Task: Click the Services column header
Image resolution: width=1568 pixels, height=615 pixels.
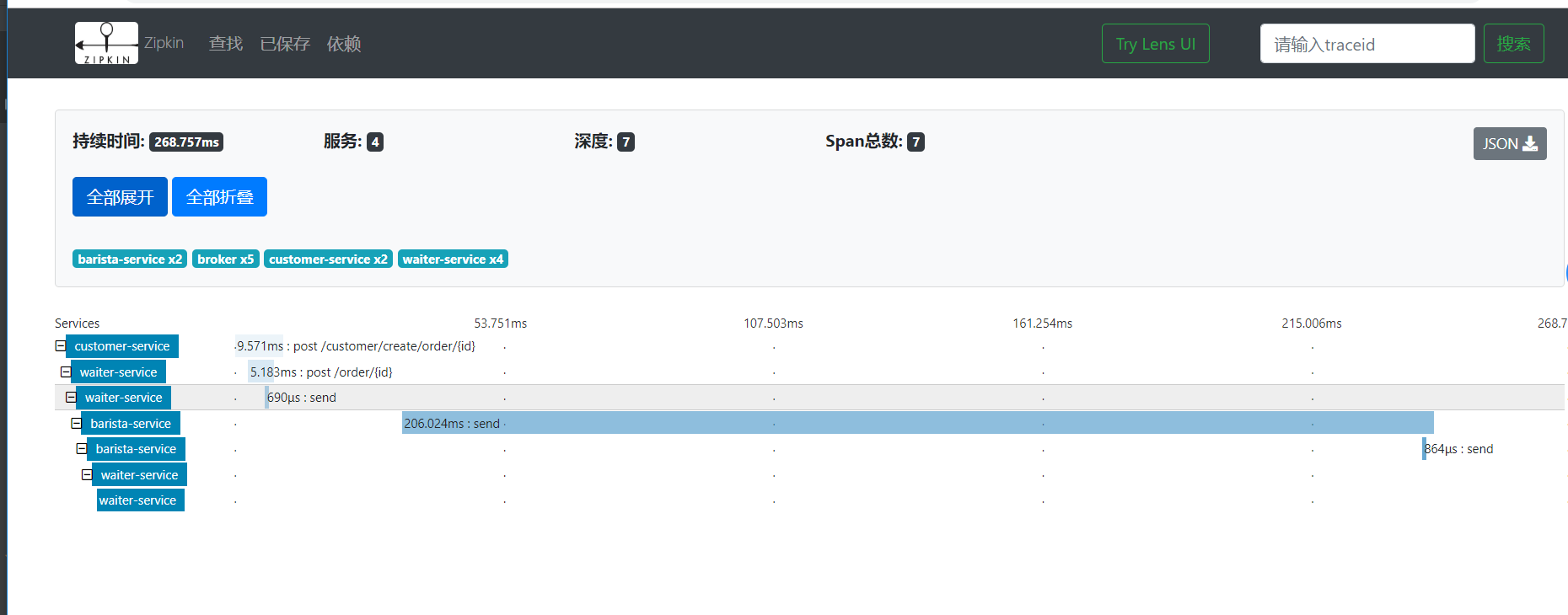Action: pos(77,324)
